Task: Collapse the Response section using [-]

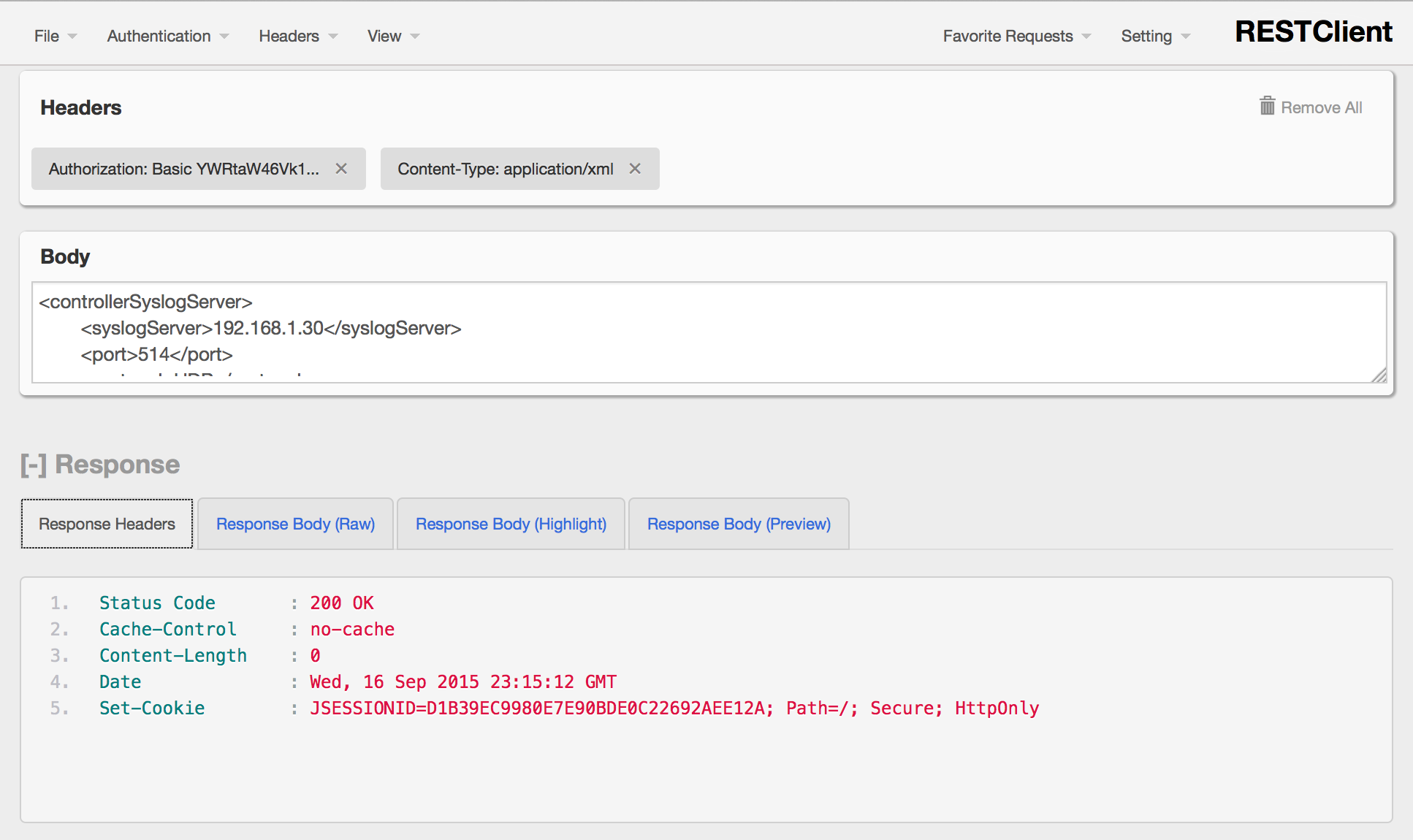Action: click(x=33, y=465)
